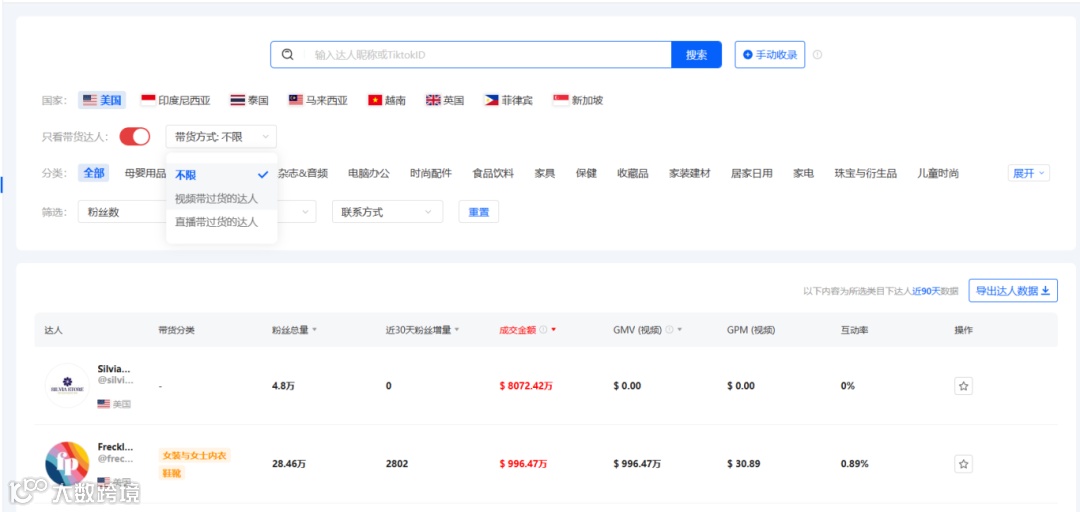Click the 手动收录 button
1080x512 pixels.
[x=769, y=54]
